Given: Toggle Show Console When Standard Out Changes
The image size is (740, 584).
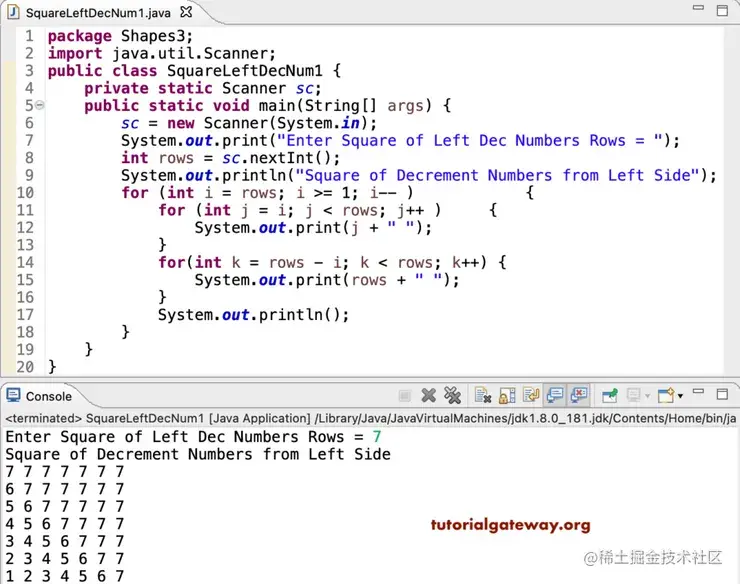Looking at the screenshot, I should [555, 395].
